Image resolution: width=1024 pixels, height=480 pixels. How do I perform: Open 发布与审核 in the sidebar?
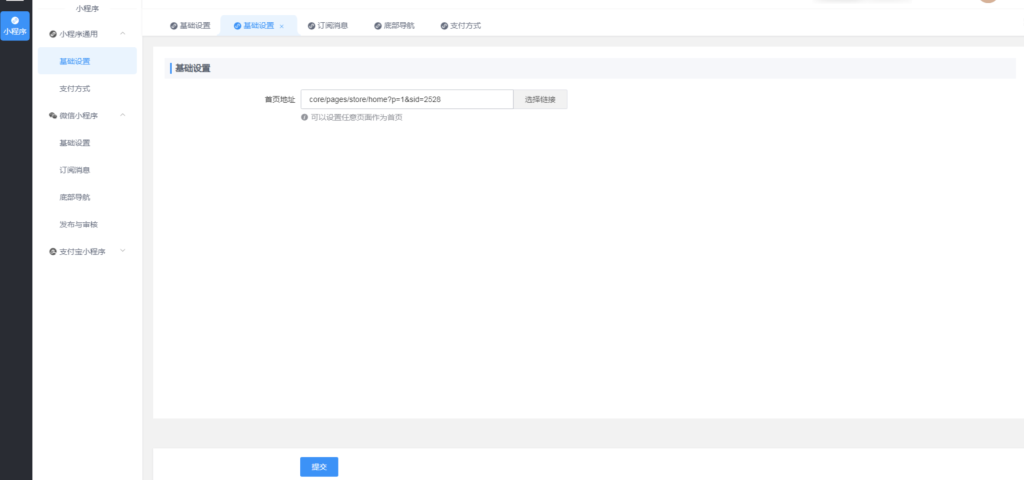[x=79, y=224]
